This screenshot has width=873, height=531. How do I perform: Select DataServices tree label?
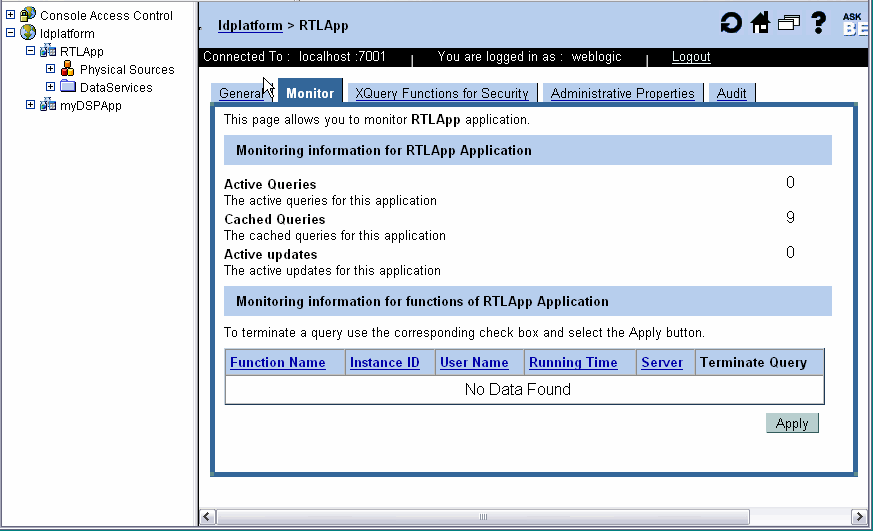[x=116, y=87]
